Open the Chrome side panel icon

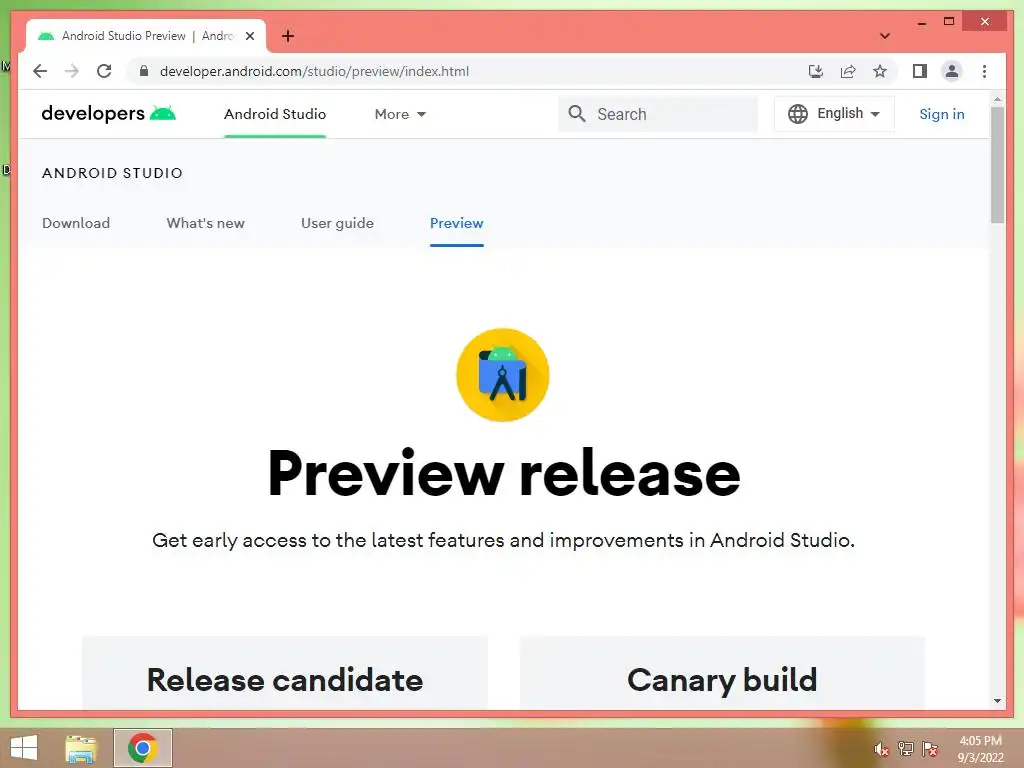point(920,71)
